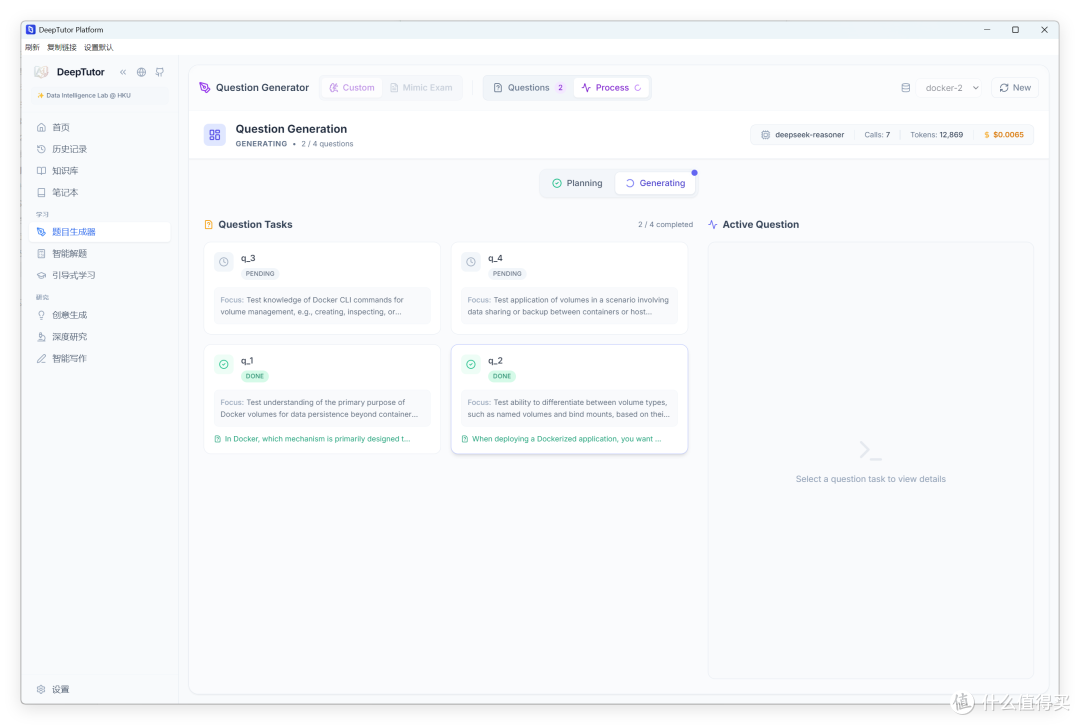1080x725 pixels.
Task: Click the $0.0065 cost indicator
Action: [x=1004, y=135]
